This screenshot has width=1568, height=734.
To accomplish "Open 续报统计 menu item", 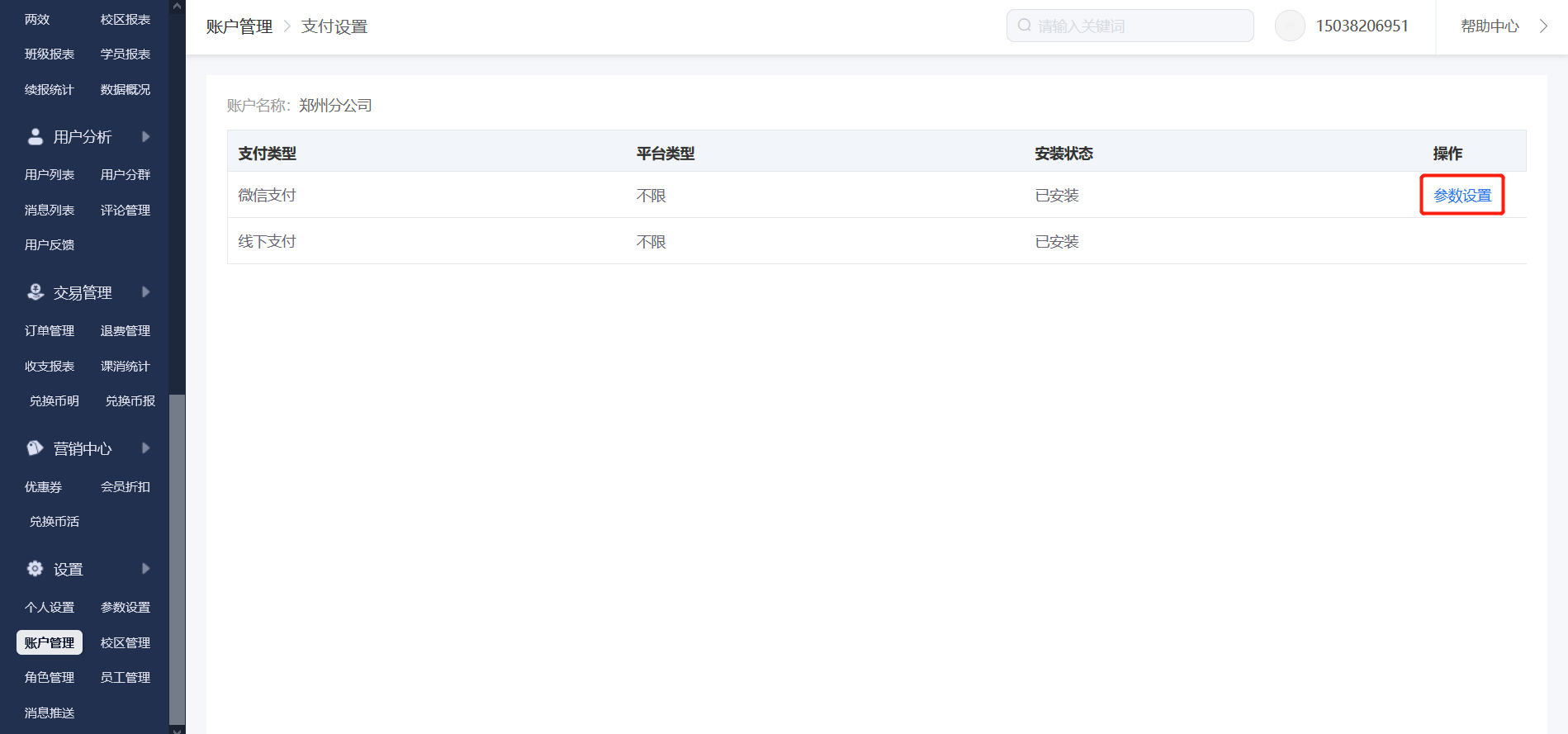I will pos(50,90).
